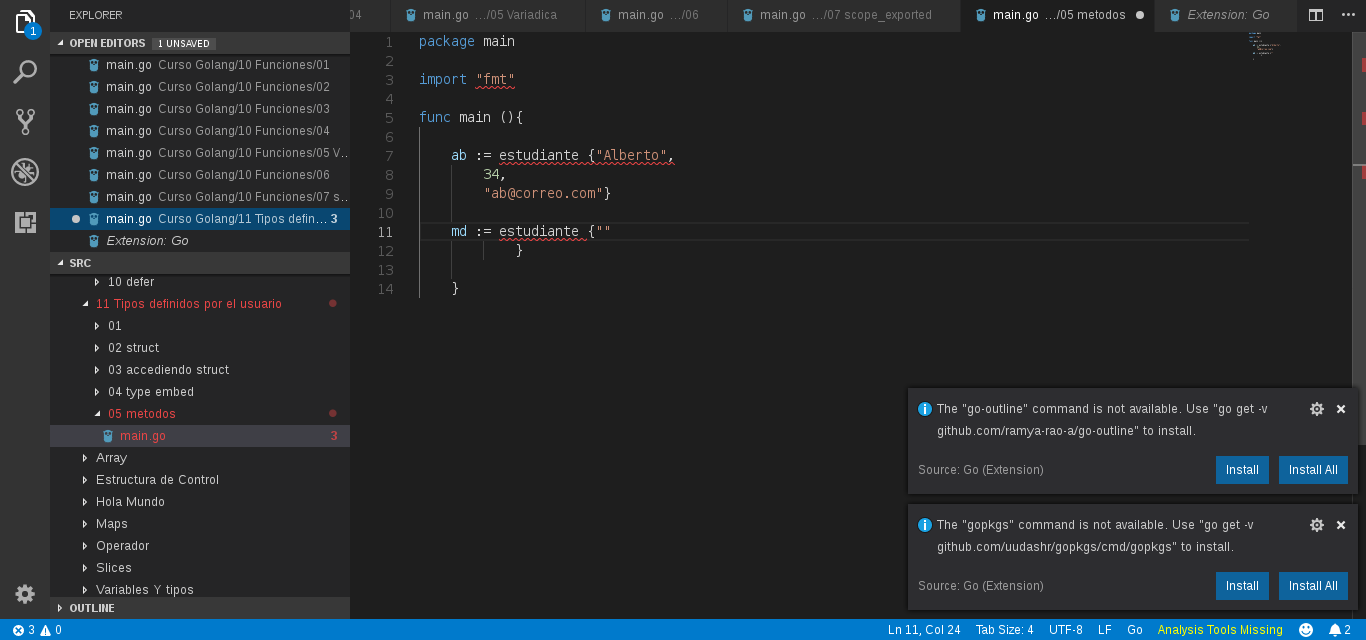Image resolution: width=1366 pixels, height=640 pixels.
Task: Click info icon on go-outline notification
Action: pos(925,409)
